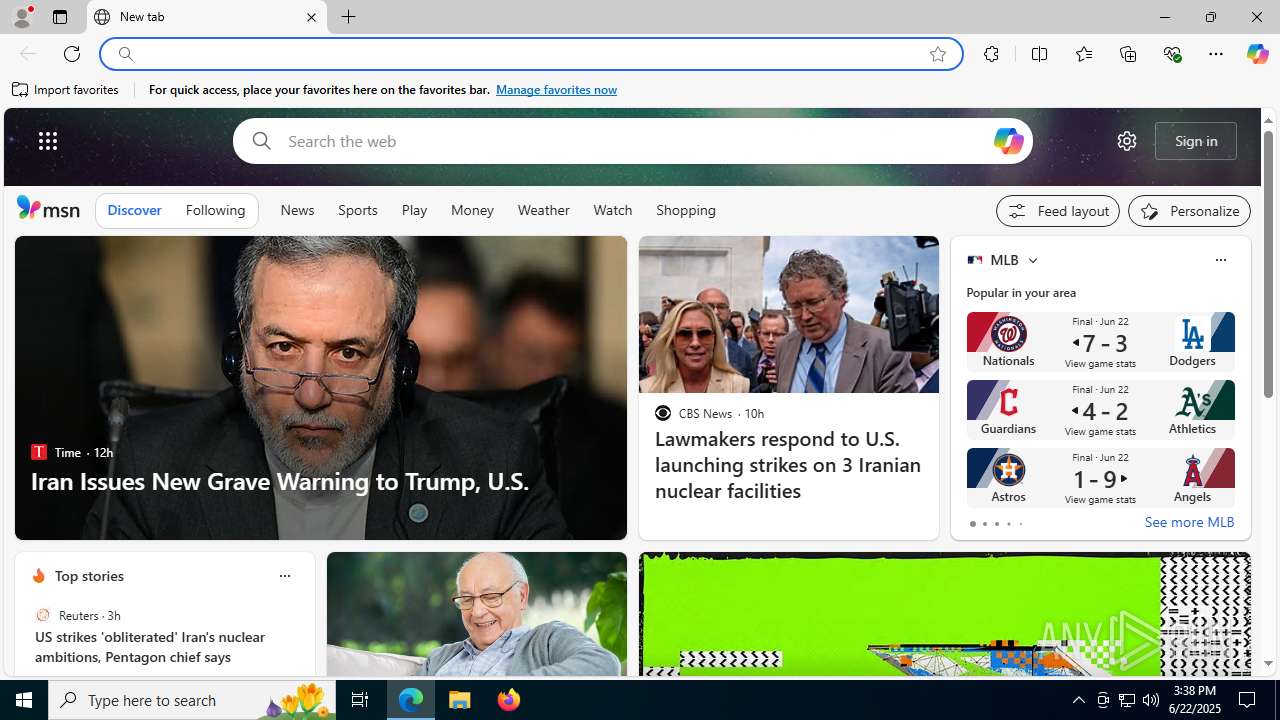
Task: Click the taskbar search box
Action: pyautogui.click(x=192, y=700)
